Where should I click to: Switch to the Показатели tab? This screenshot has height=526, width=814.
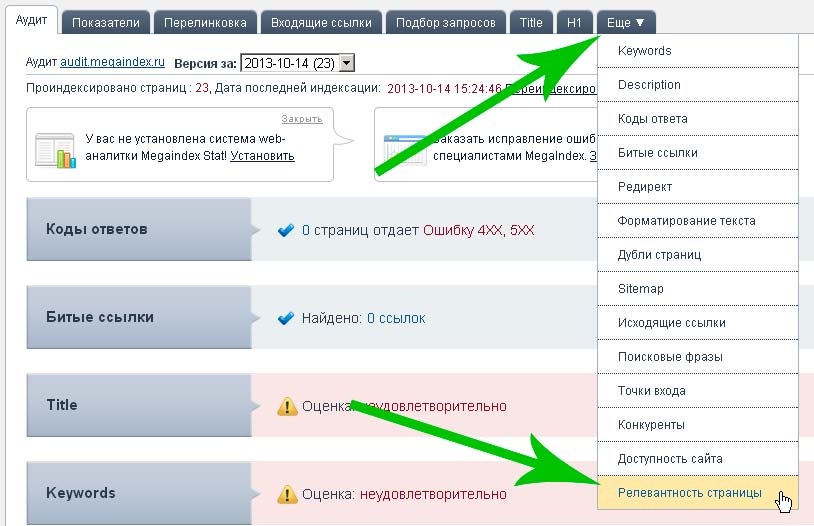(106, 23)
